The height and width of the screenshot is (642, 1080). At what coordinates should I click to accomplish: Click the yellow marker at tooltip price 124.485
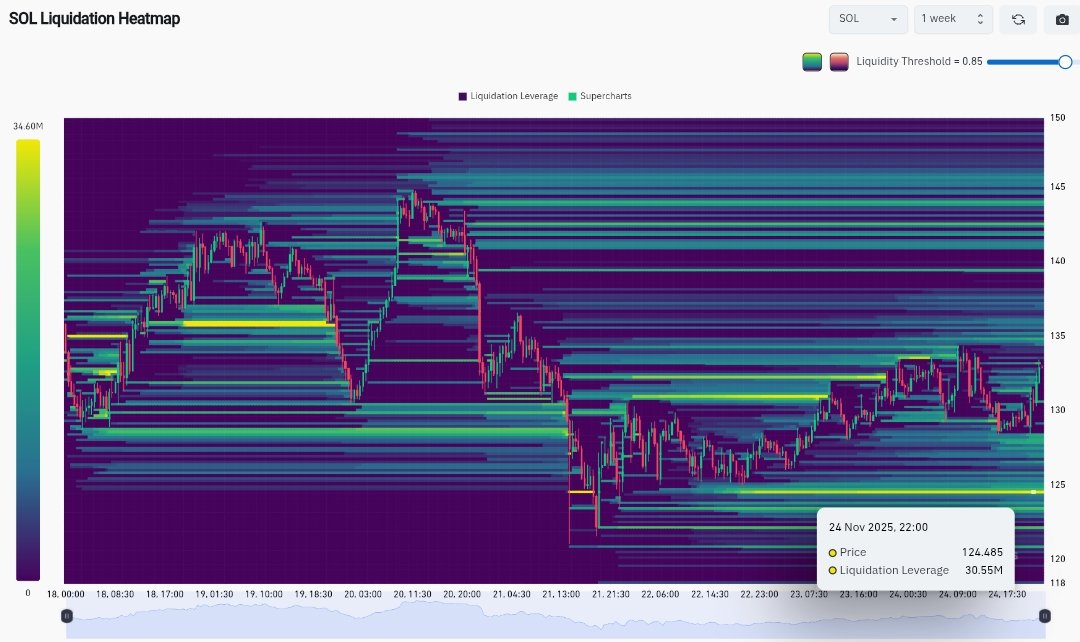click(1033, 492)
